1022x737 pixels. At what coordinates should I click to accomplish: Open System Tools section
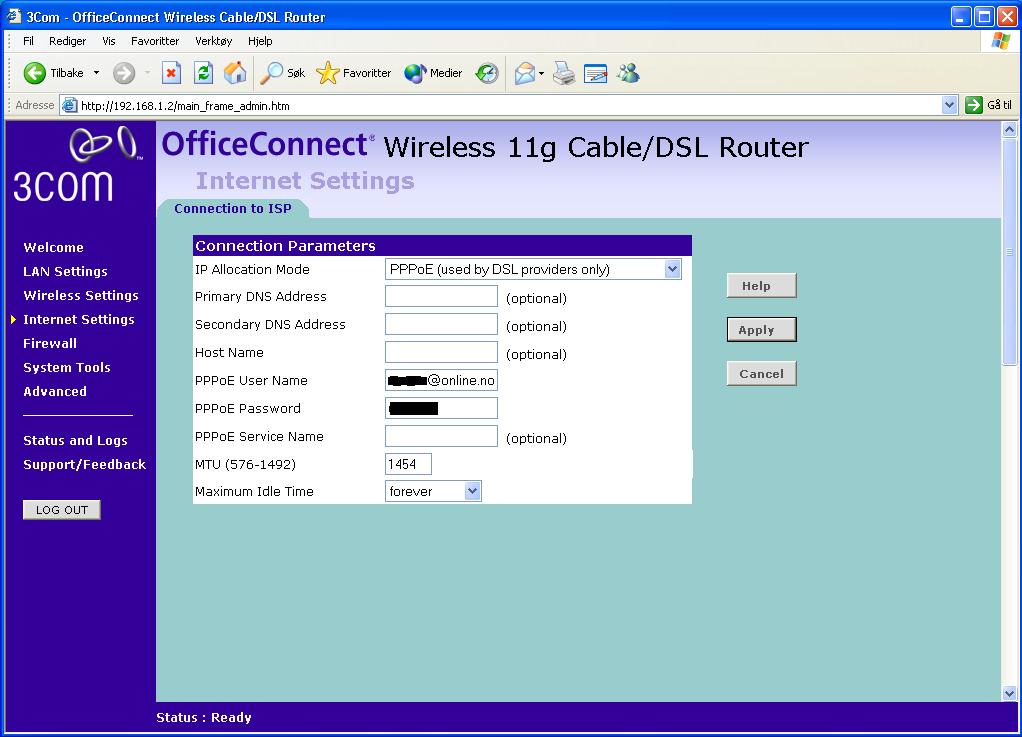point(66,368)
